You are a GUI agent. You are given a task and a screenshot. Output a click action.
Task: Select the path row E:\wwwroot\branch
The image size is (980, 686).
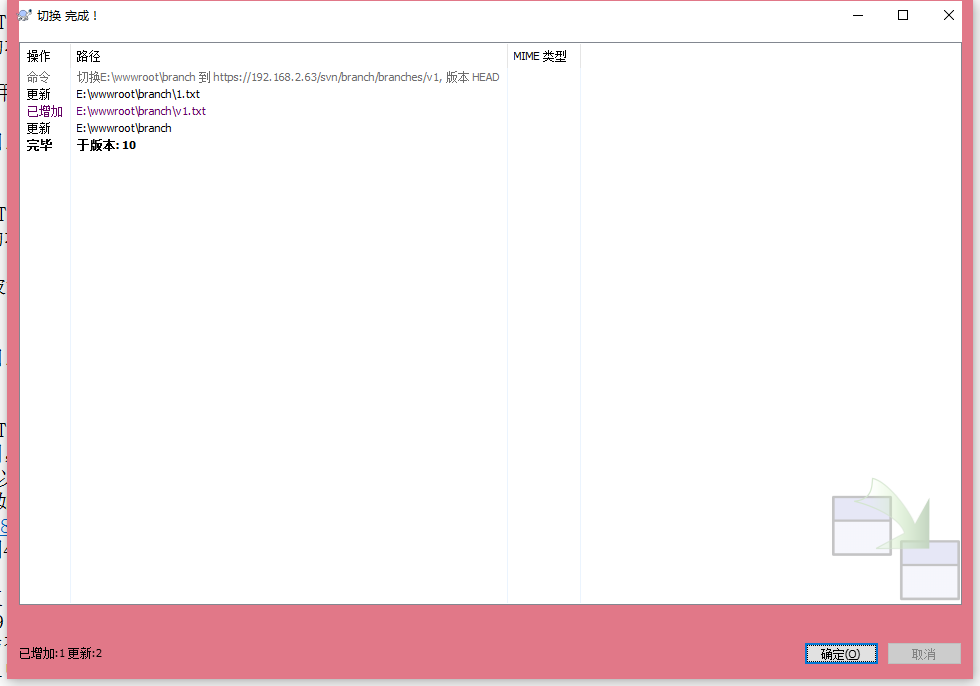(x=124, y=128)
